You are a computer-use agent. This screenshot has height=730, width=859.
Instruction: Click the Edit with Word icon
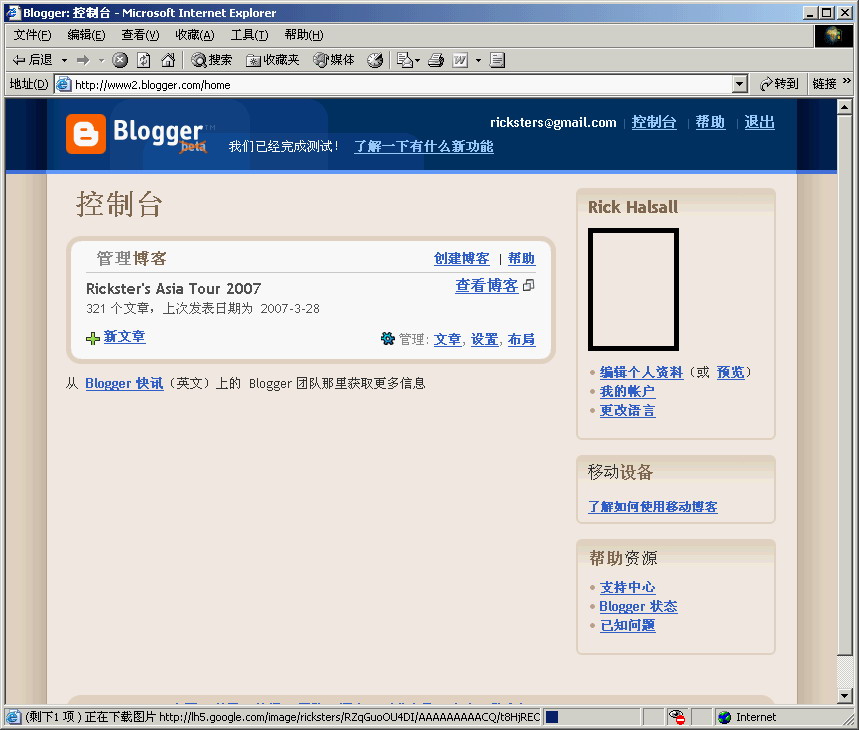[460, 60]
